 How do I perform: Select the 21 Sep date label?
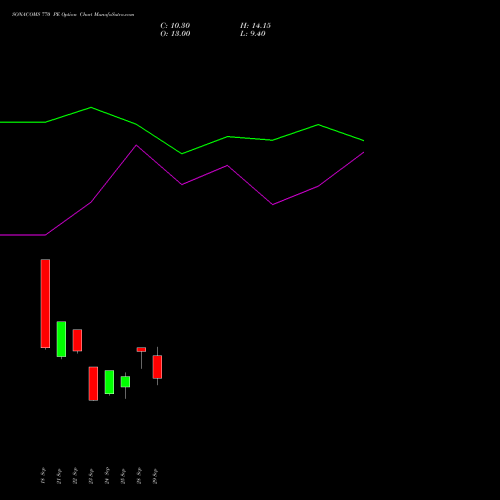59,476
